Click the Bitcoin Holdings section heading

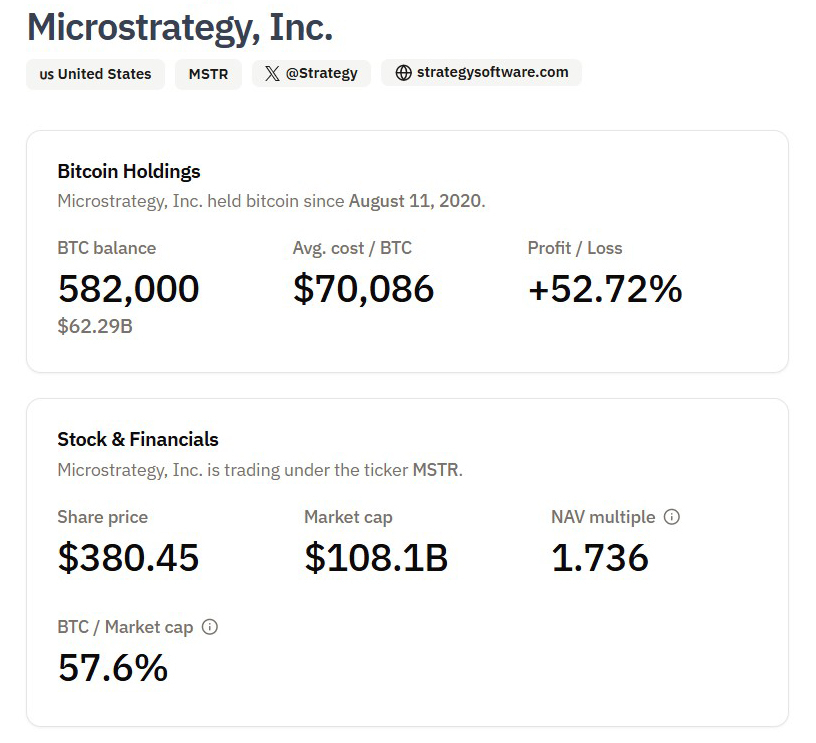coord(129,171)
